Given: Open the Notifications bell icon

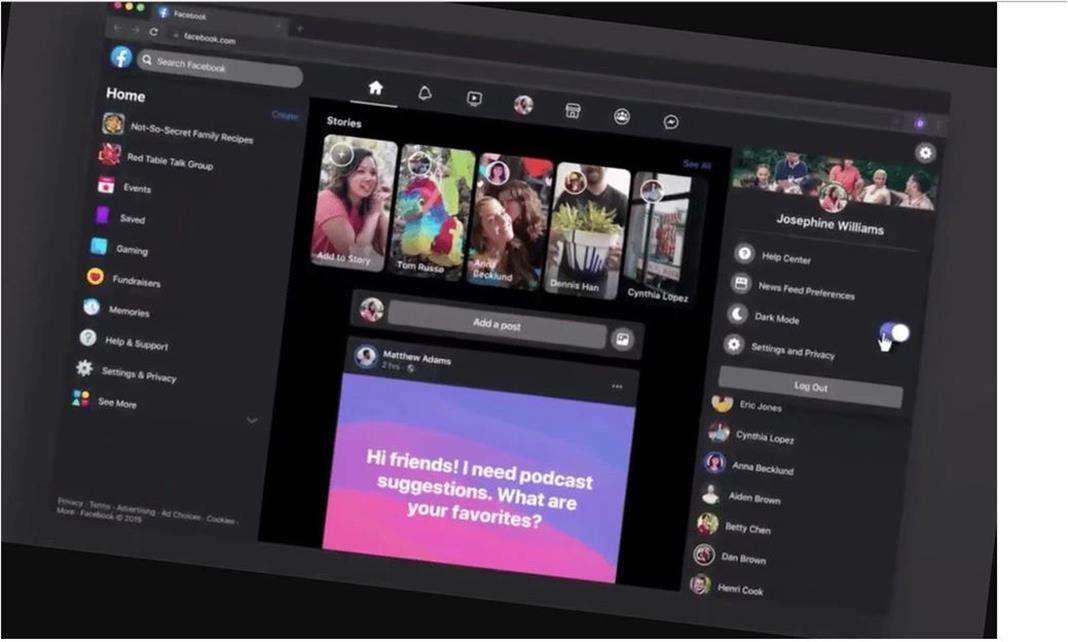Looking at the screenshot, I should [425, 94].
